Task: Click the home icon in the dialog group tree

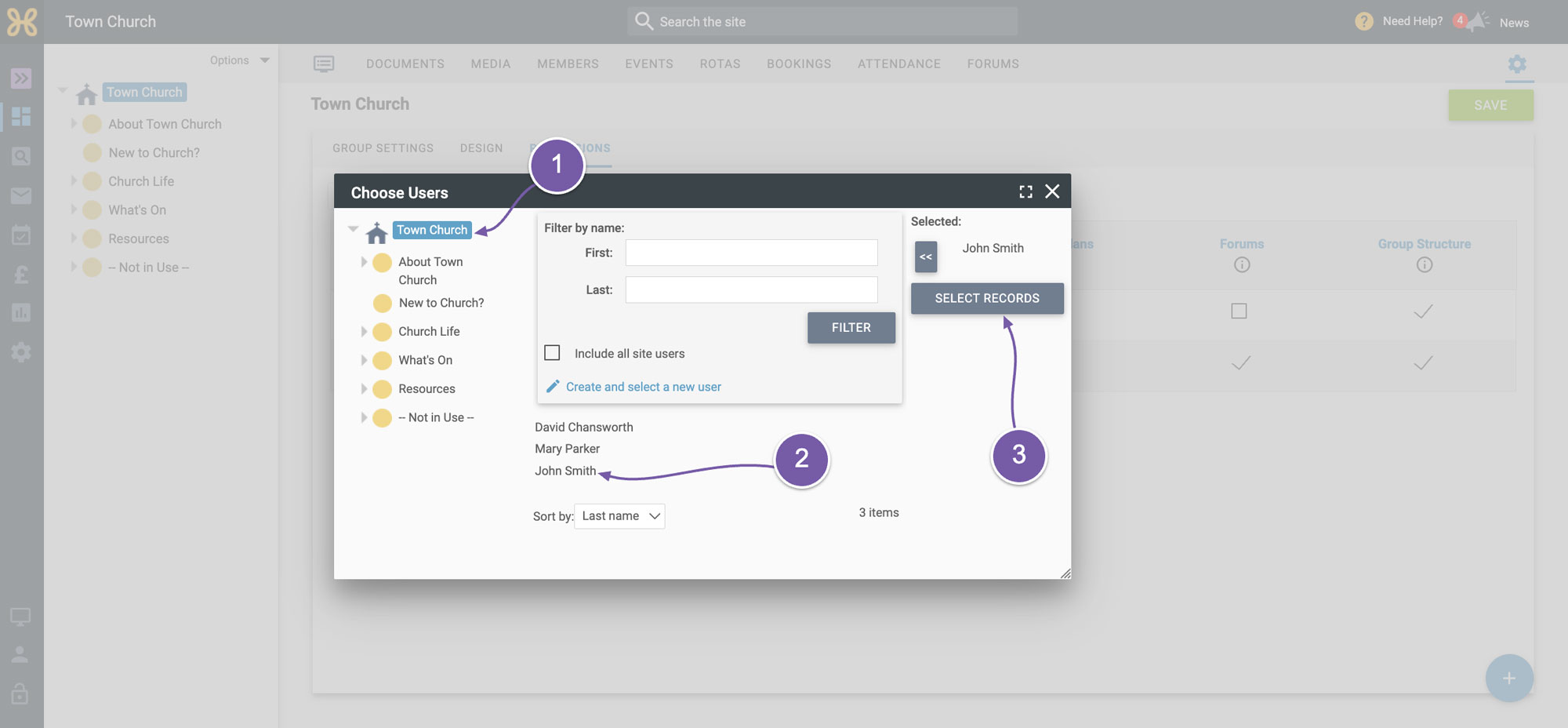Action: 376,232
